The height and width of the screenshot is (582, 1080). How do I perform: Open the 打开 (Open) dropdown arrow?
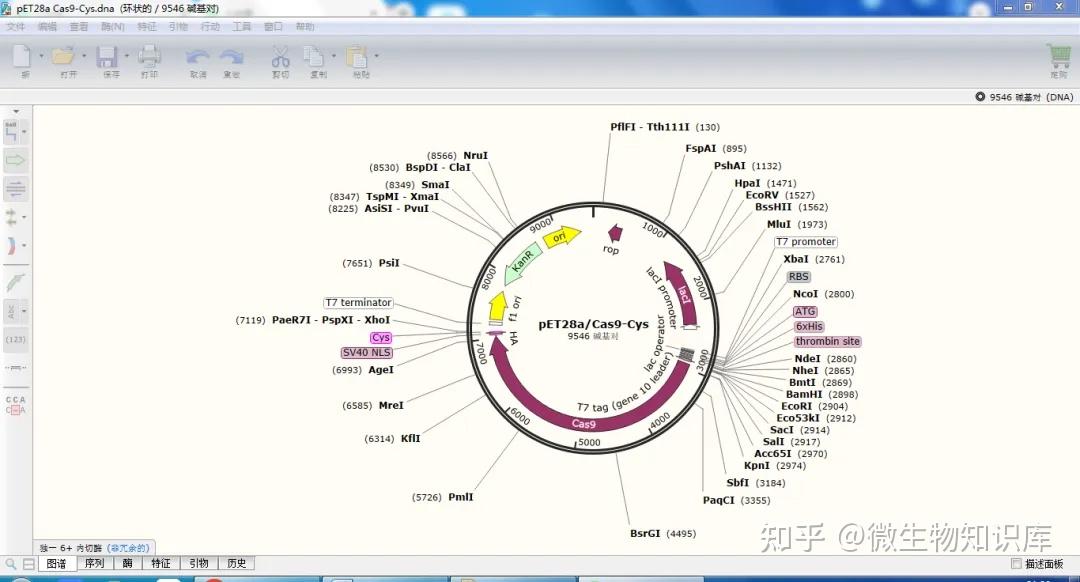83,55
